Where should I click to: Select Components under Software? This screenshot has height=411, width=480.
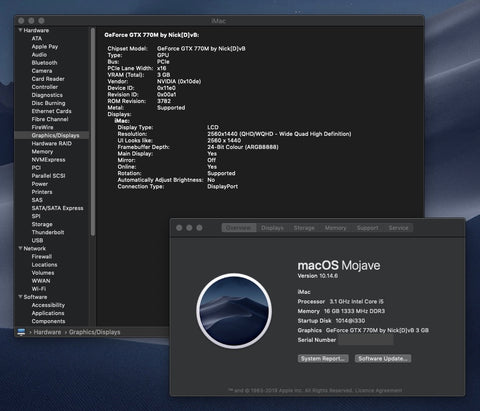coord(48,321)
